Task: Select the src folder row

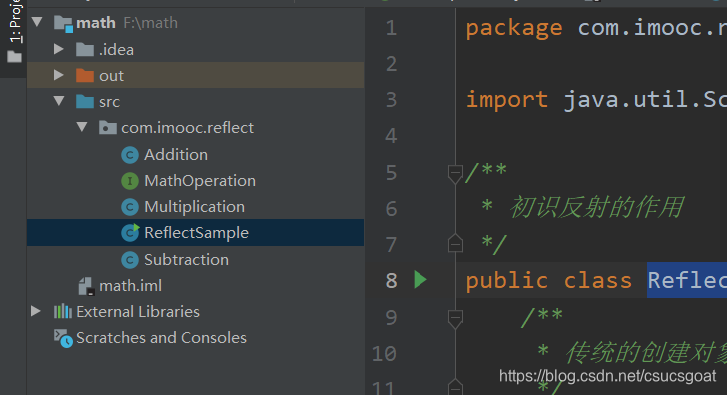Action: [195, 101]
